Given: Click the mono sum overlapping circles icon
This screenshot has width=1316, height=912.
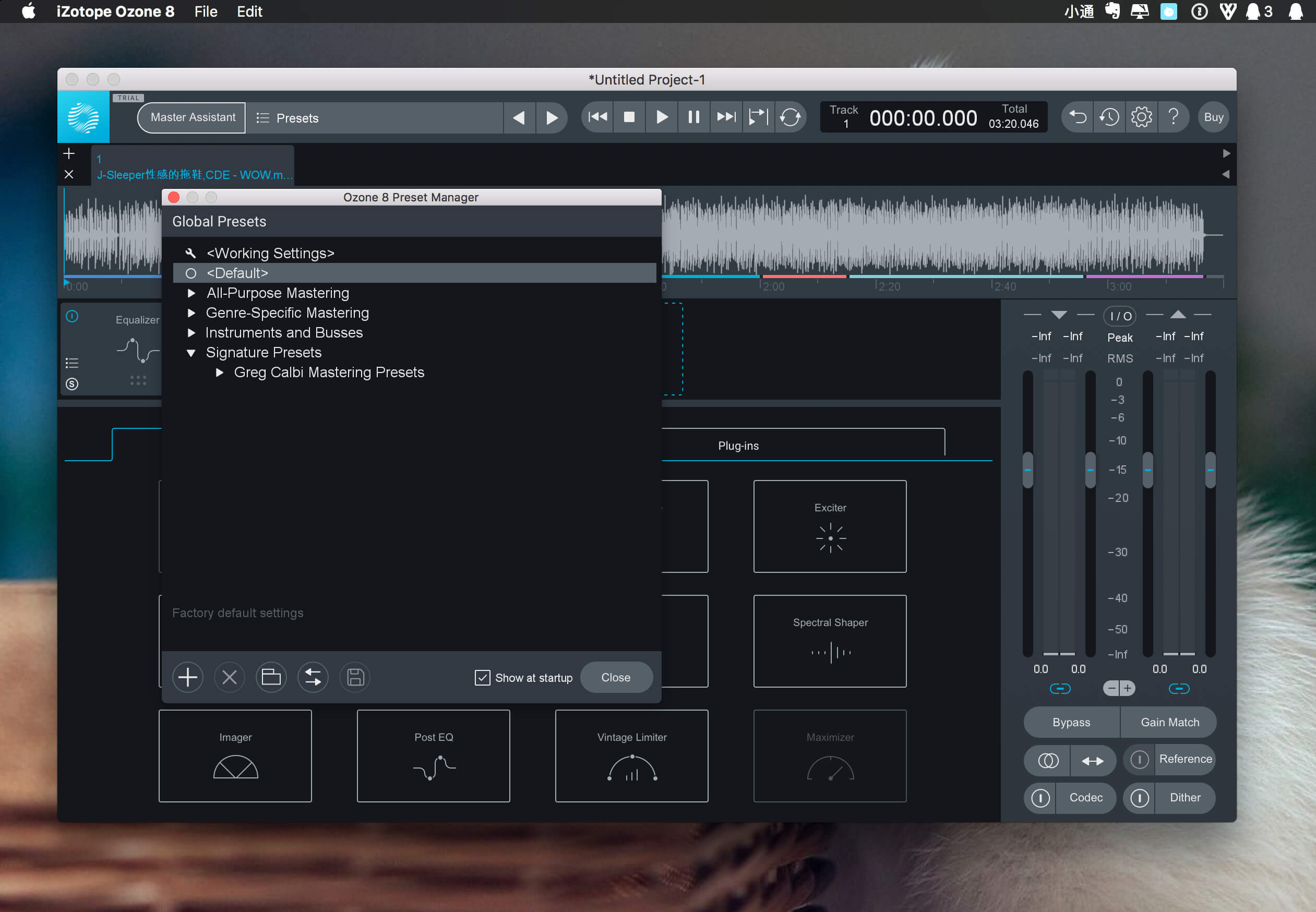Looking at the screenshot, I should 1047,761.
